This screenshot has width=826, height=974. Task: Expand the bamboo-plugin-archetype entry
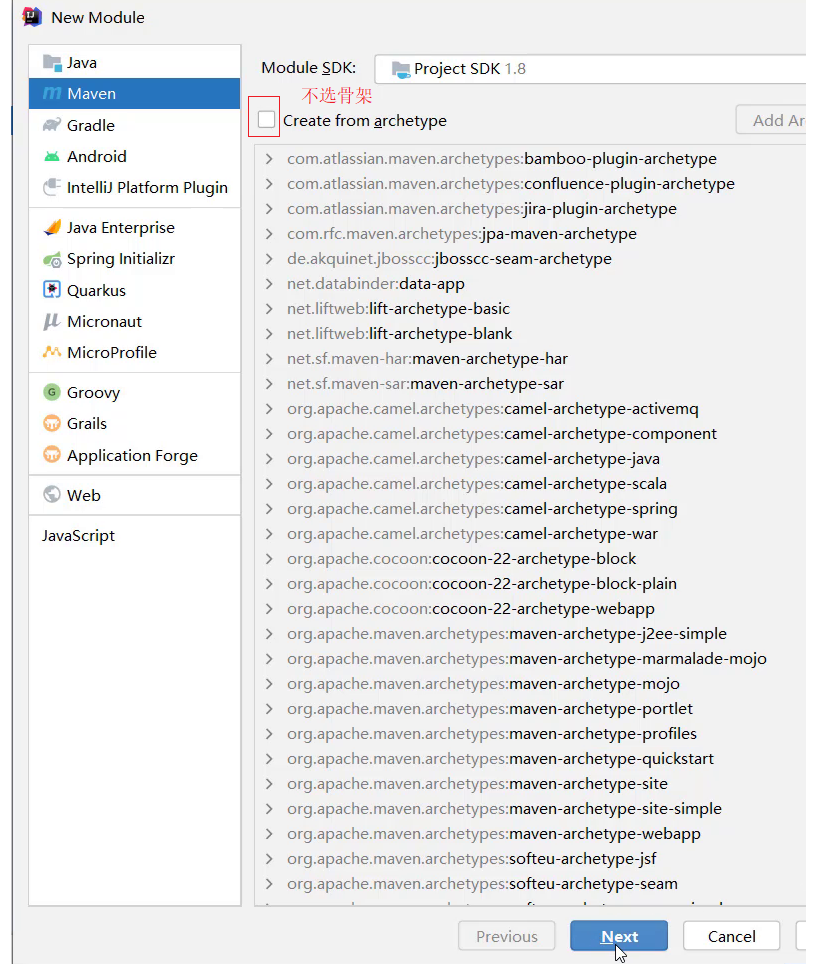pyautogui.click(x=269, y=159)
